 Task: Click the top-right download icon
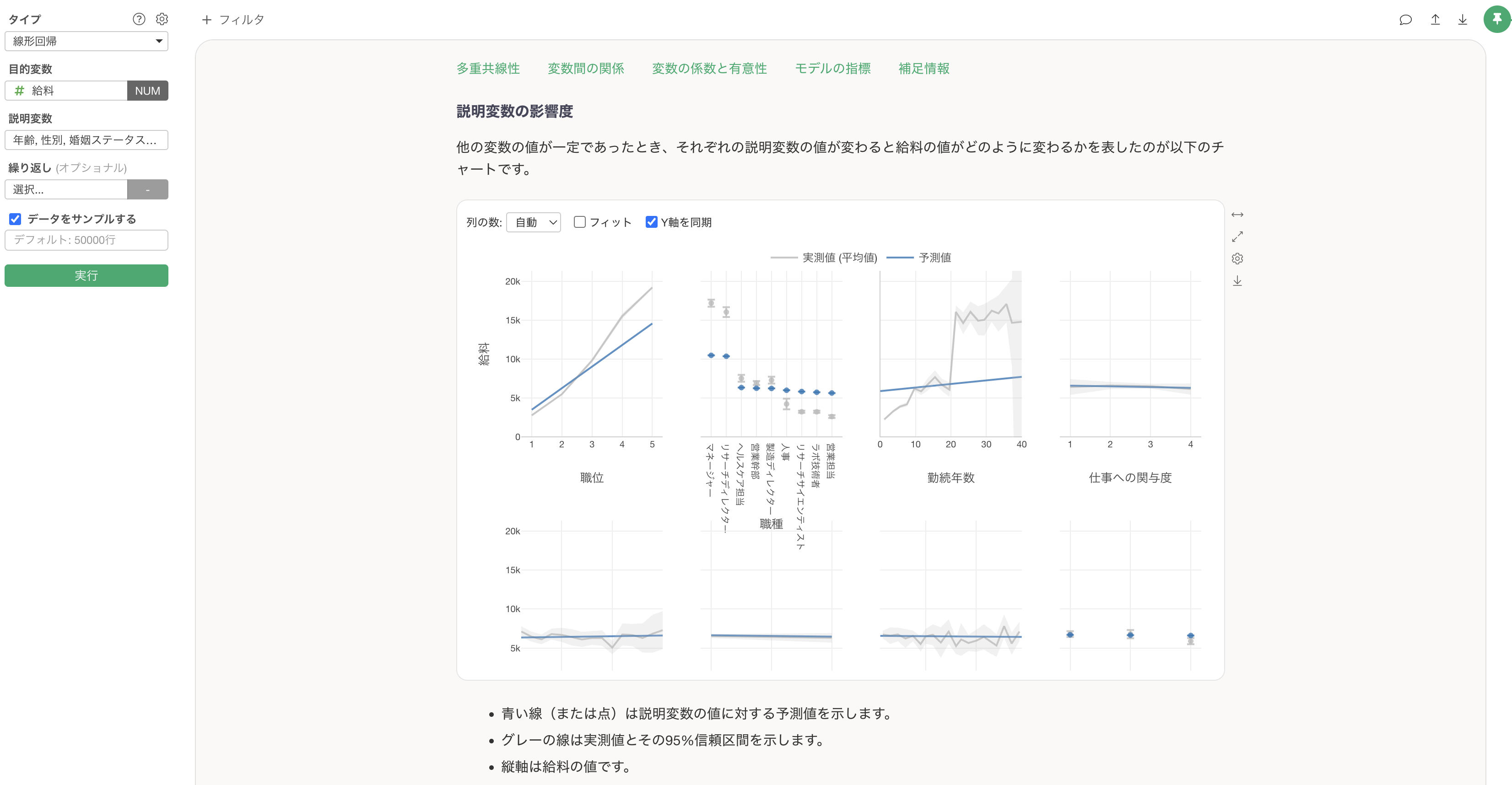1463,20
